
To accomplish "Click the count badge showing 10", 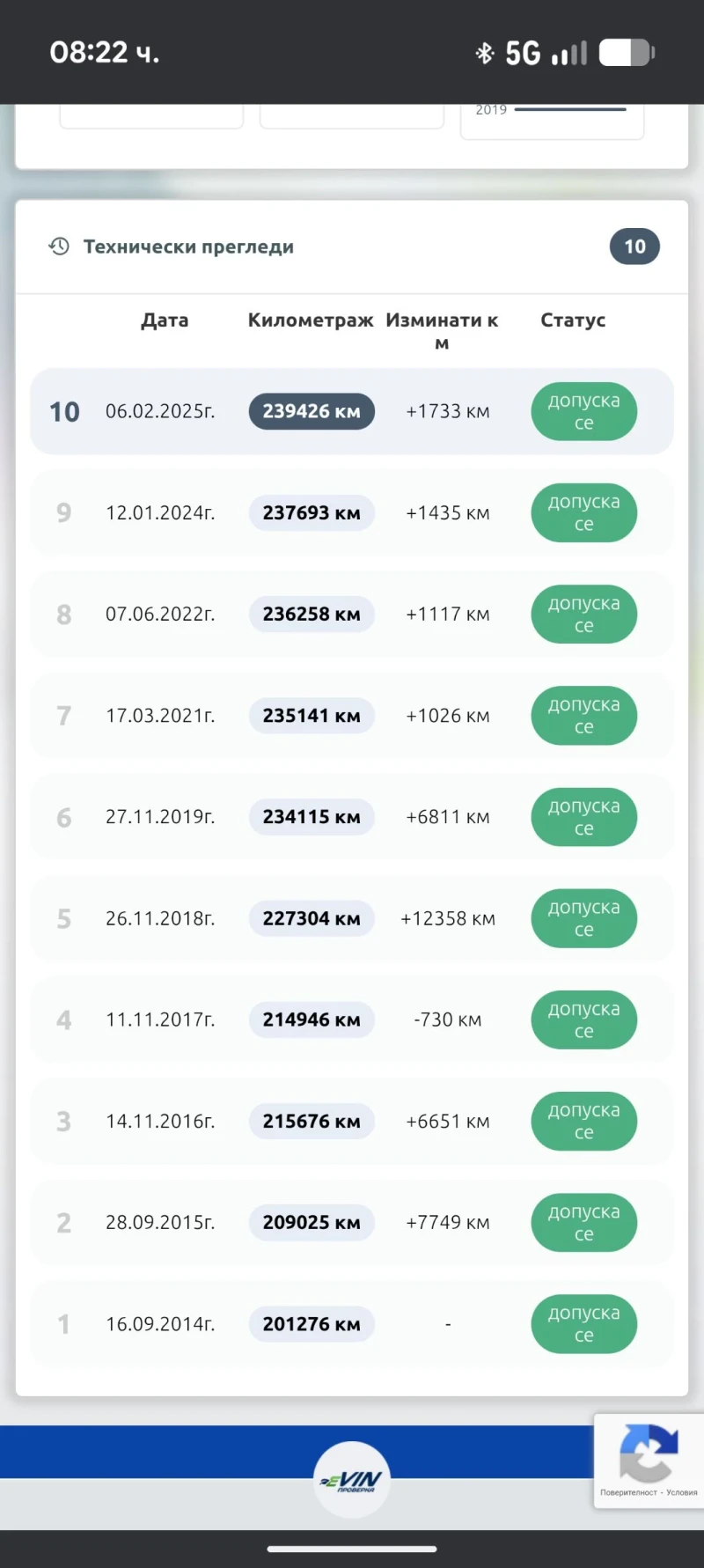I will 634,247.
